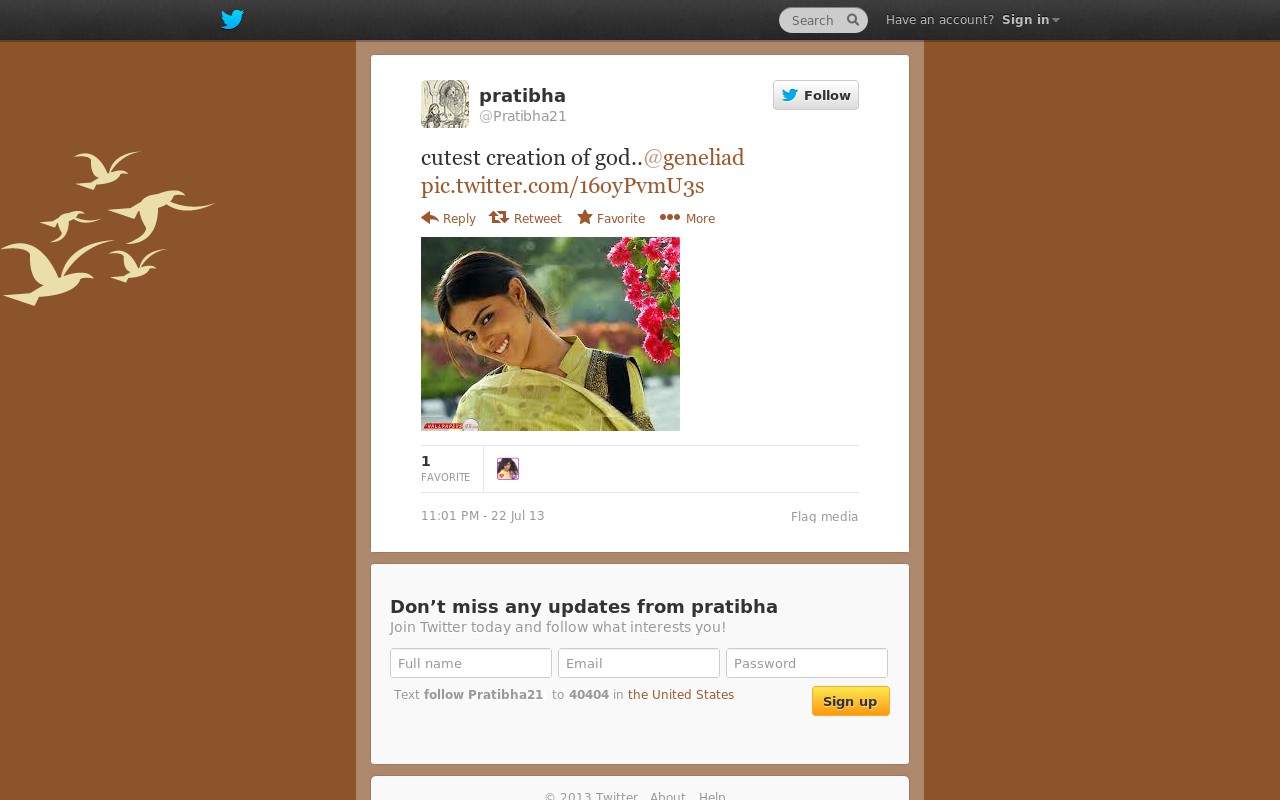This screenshot has width=1280, height=800.
Task: Open the More options ellipsis
Action: point(670,218)
